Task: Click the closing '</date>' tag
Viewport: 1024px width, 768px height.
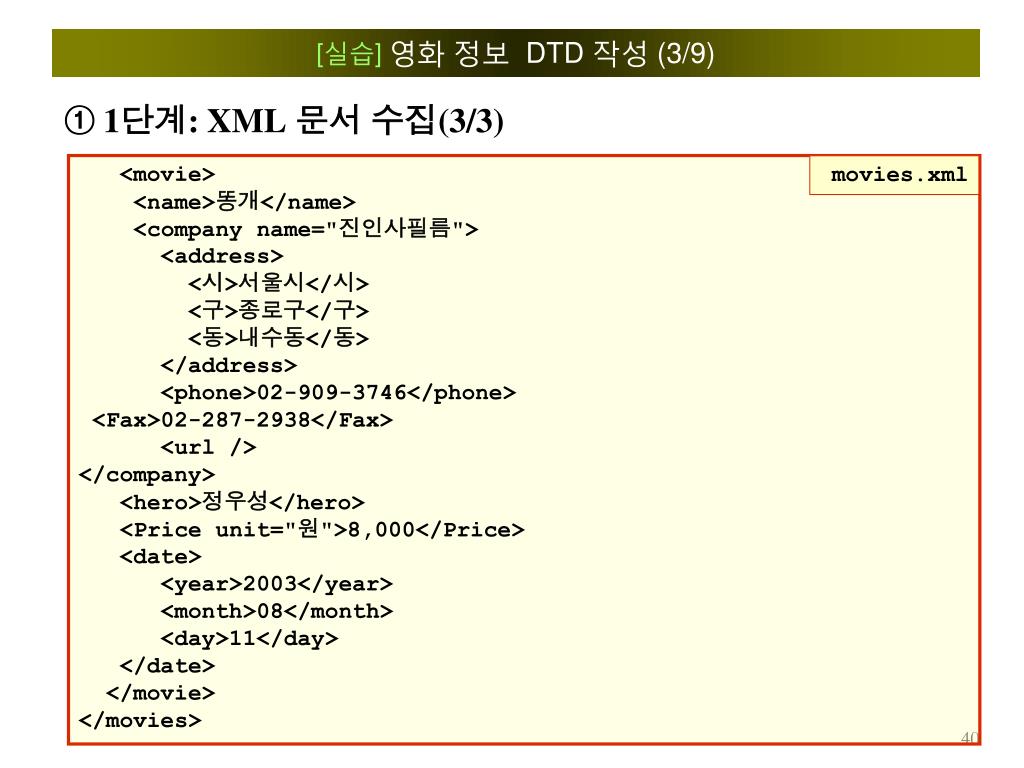Action: (167, 666)
